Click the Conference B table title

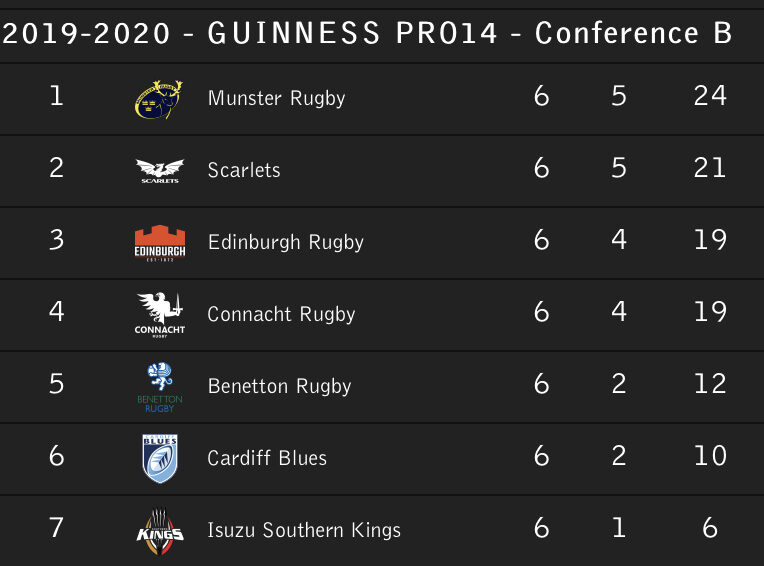(368, 33)
